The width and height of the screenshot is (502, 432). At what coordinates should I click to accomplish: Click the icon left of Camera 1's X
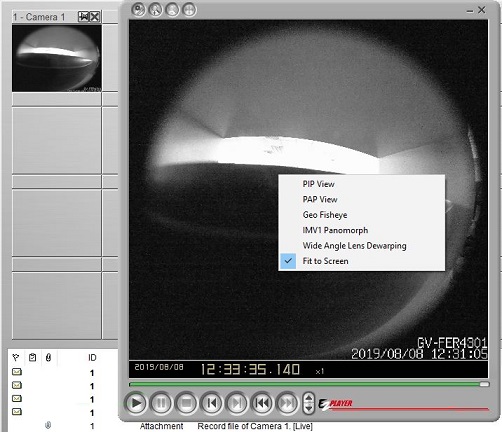(83, 17)
